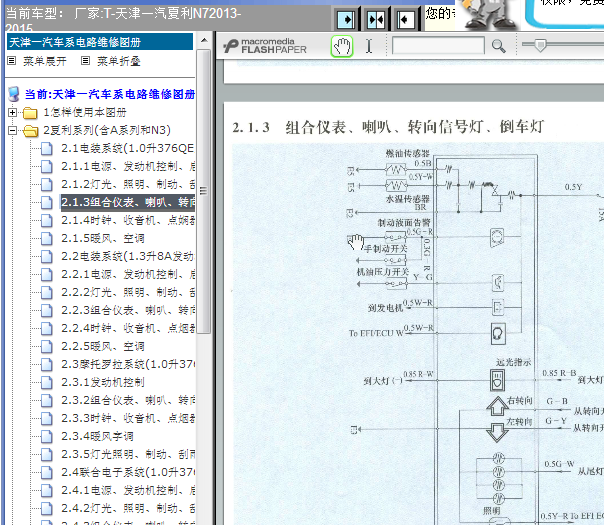Select the FlashPaper hand pan tool

pos(342,47)
